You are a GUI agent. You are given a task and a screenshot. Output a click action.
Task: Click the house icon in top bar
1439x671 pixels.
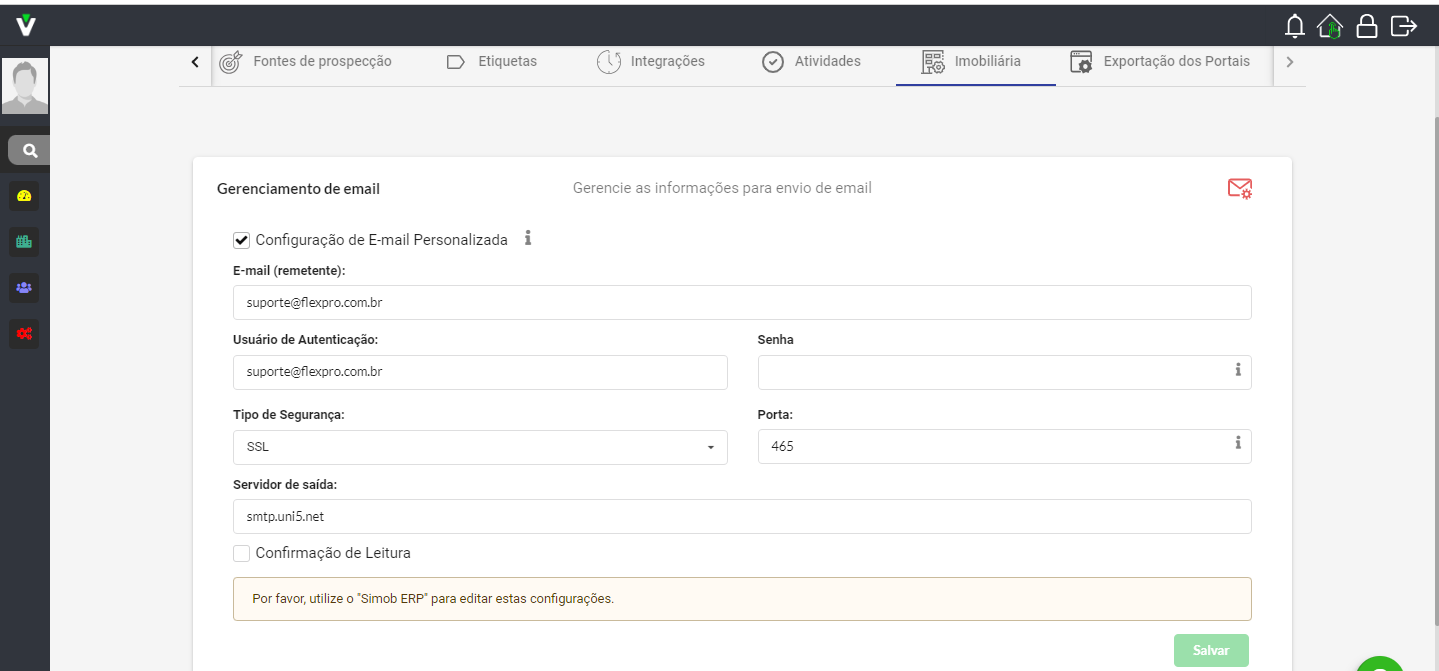coord(1329,26)
